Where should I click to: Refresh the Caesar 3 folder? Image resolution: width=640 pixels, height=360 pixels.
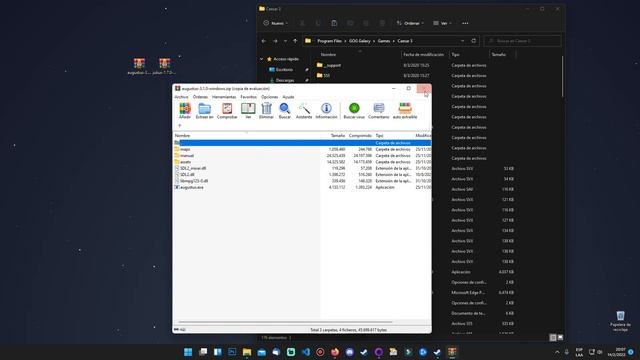(473, 41)
